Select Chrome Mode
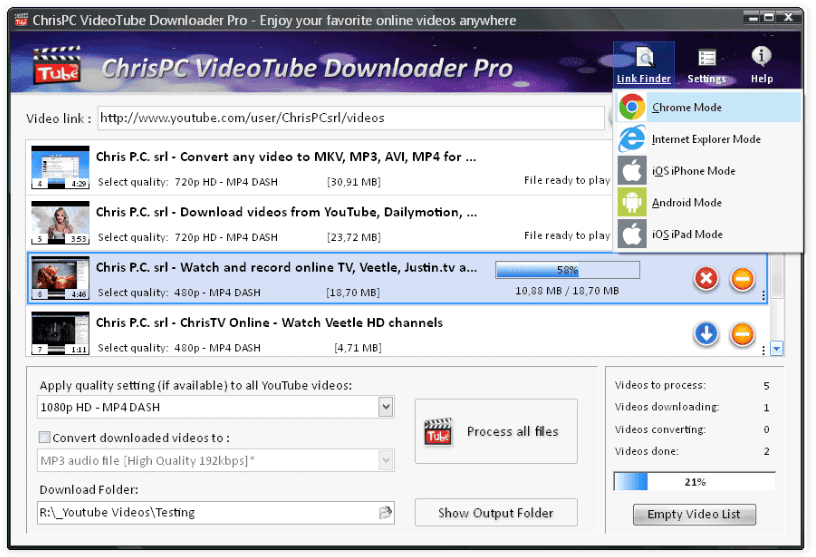This screenshot has height=557, width=816. 708,107
